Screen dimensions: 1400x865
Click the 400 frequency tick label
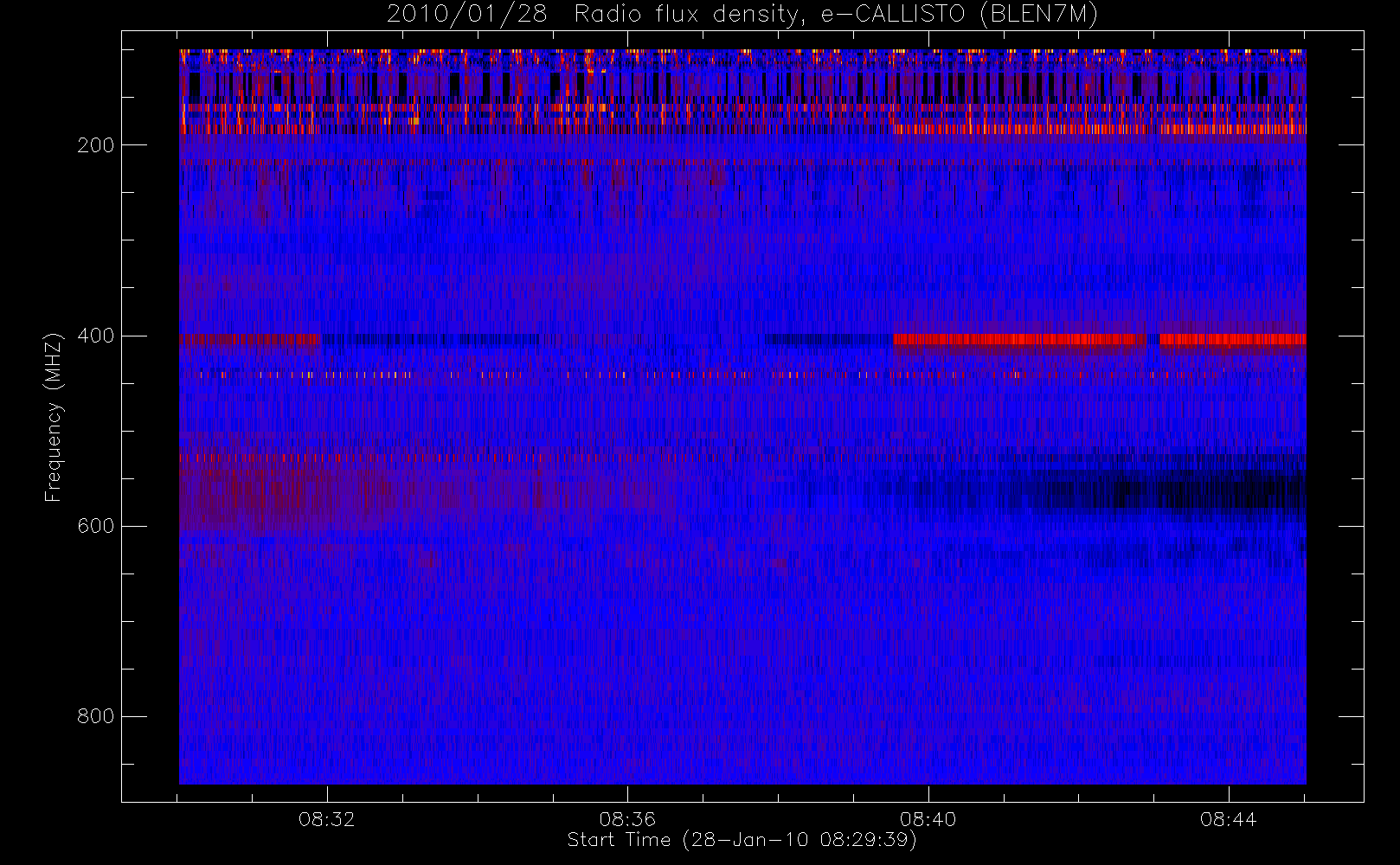pyautogui.click(x=95, y=336)
